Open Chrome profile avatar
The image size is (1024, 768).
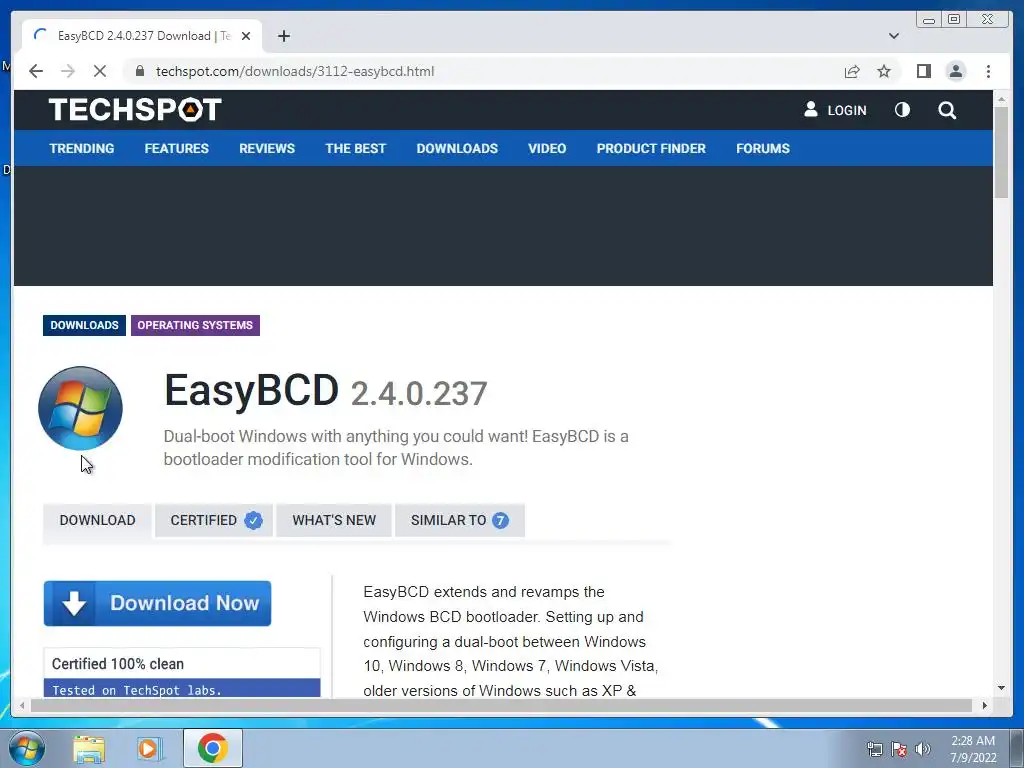[955, 71]
